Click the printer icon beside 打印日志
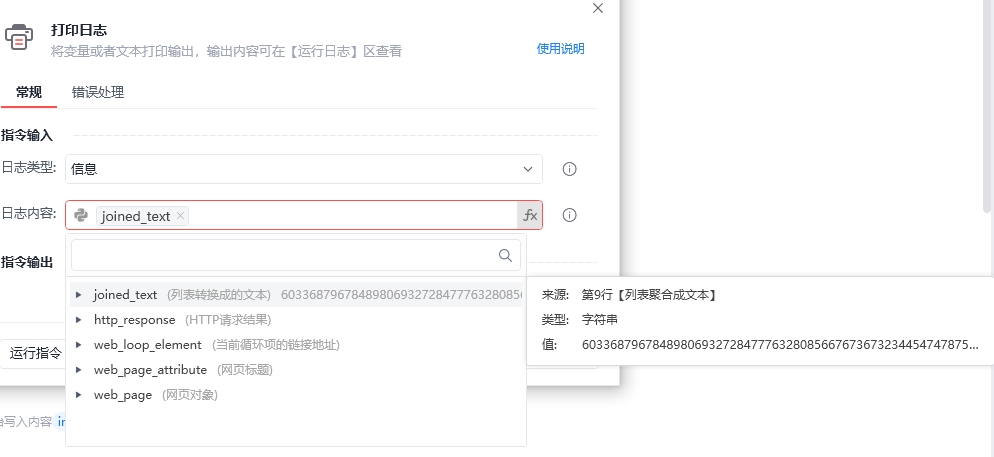This screenshot has width=994, height=457. click(19, 37)
